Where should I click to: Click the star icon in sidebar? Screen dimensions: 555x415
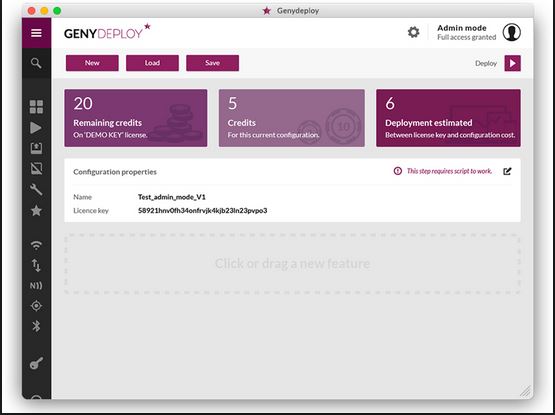[x=36, y=211]
